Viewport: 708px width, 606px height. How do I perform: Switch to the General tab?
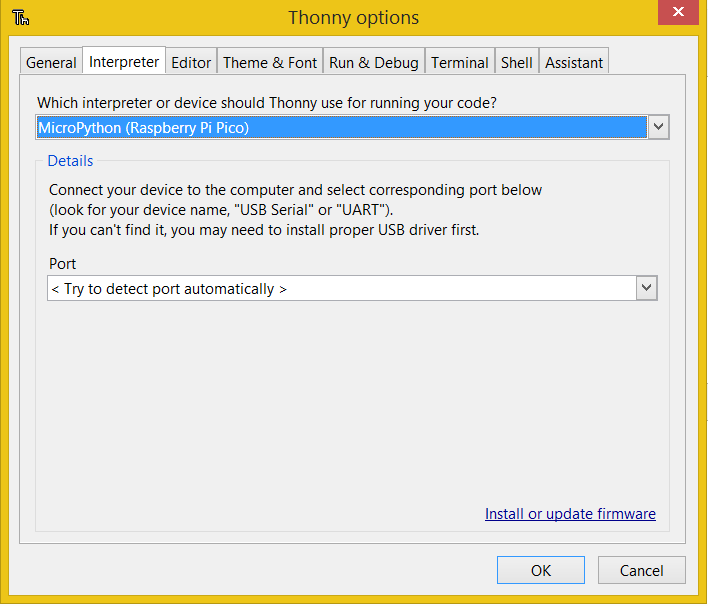click(51, 62)
